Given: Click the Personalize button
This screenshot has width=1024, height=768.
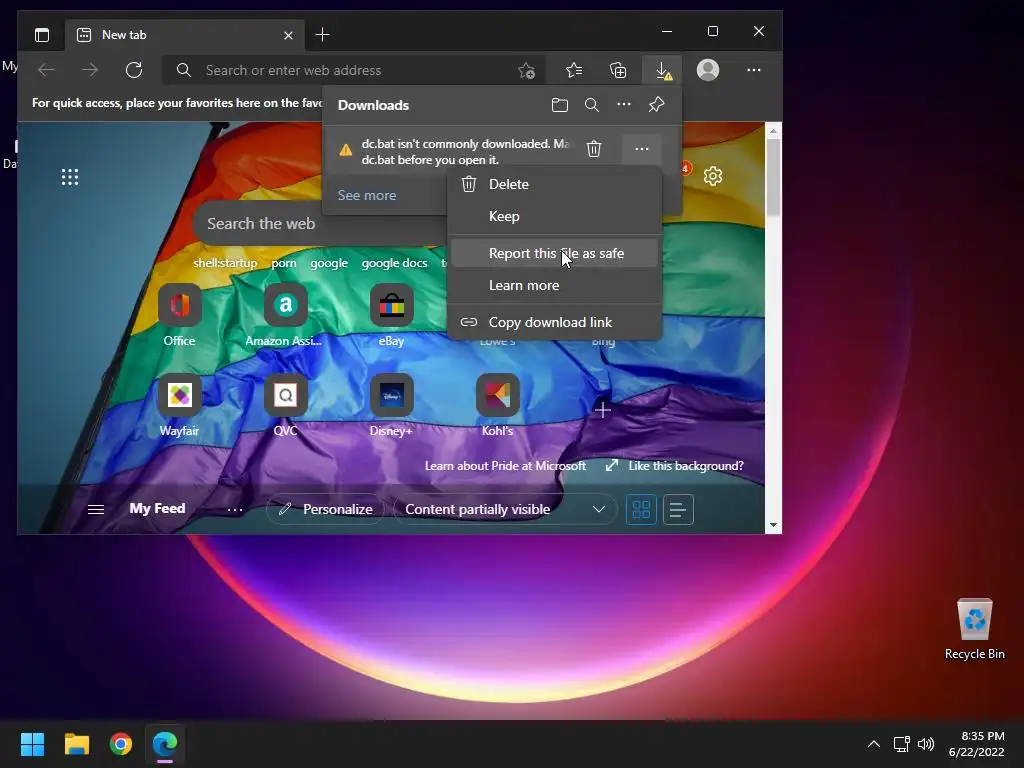Looking at the screenshot, I should click(x=327, y=509).
